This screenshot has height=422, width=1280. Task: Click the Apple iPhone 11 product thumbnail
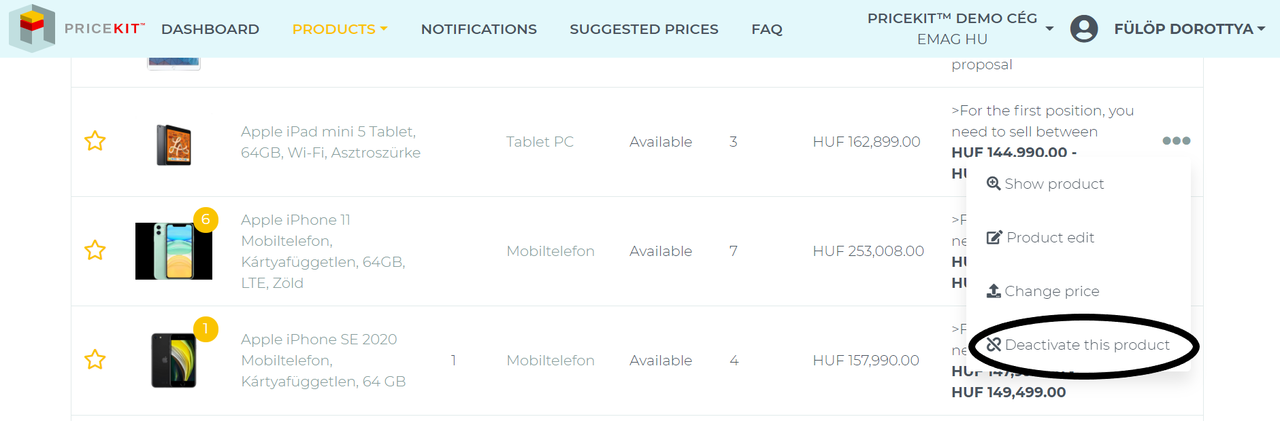173,251
